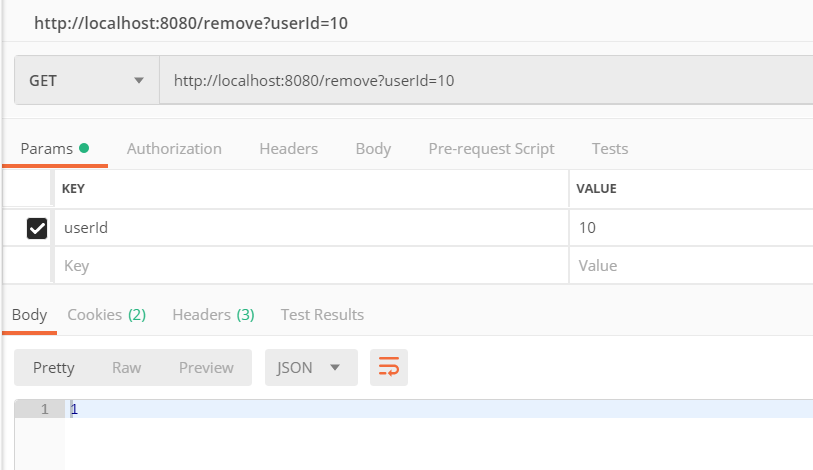The height and width of the screenshot is (470, 813).
Task: View the Cookies (2) response tab
Action: pos(107,315)
